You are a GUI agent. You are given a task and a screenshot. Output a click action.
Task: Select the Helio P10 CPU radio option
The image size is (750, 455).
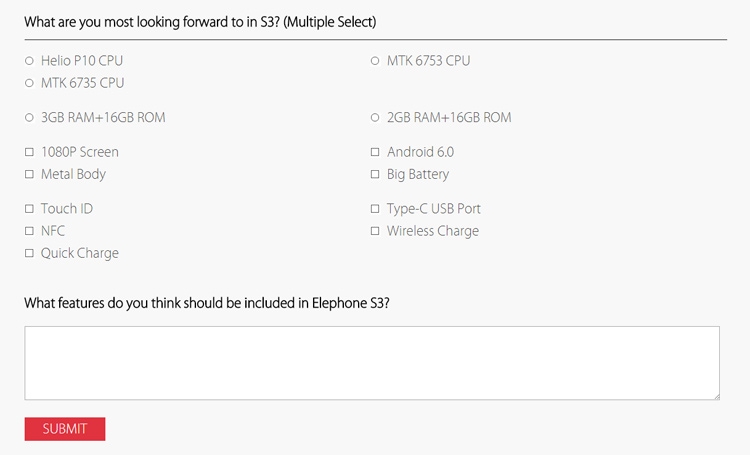(29, 61)
